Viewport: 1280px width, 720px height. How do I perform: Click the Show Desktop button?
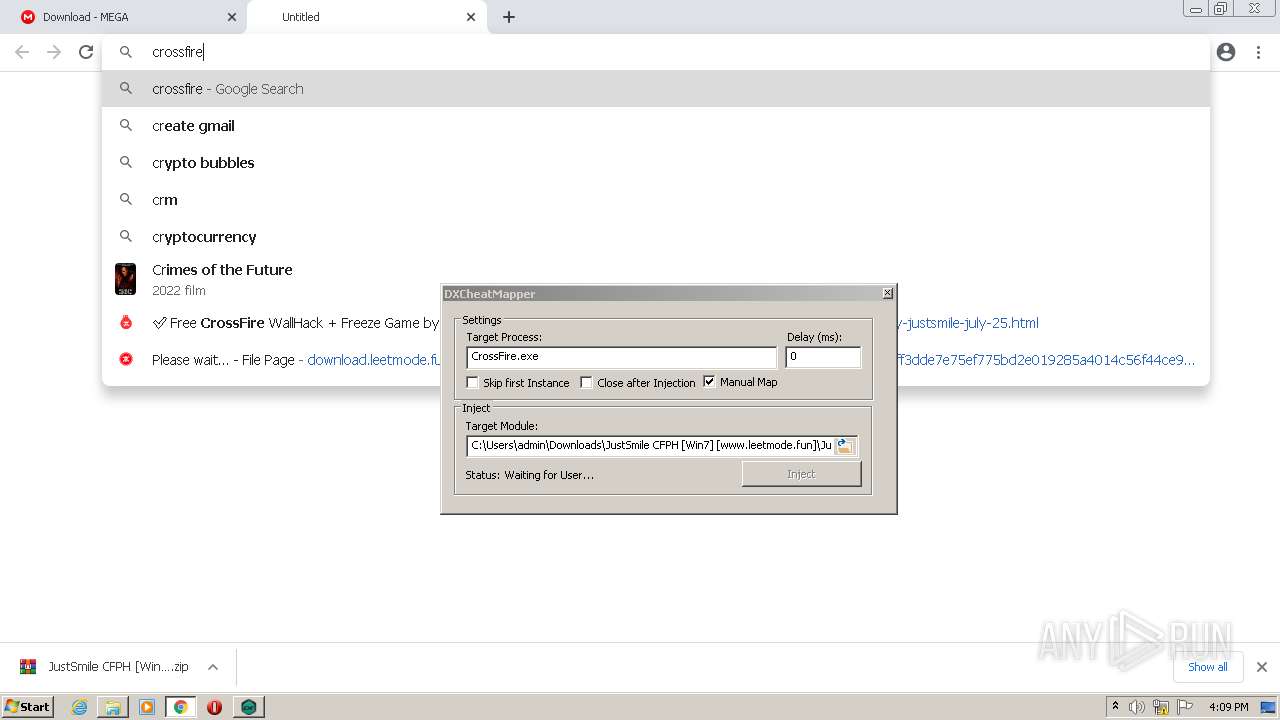click(1269, 707)
